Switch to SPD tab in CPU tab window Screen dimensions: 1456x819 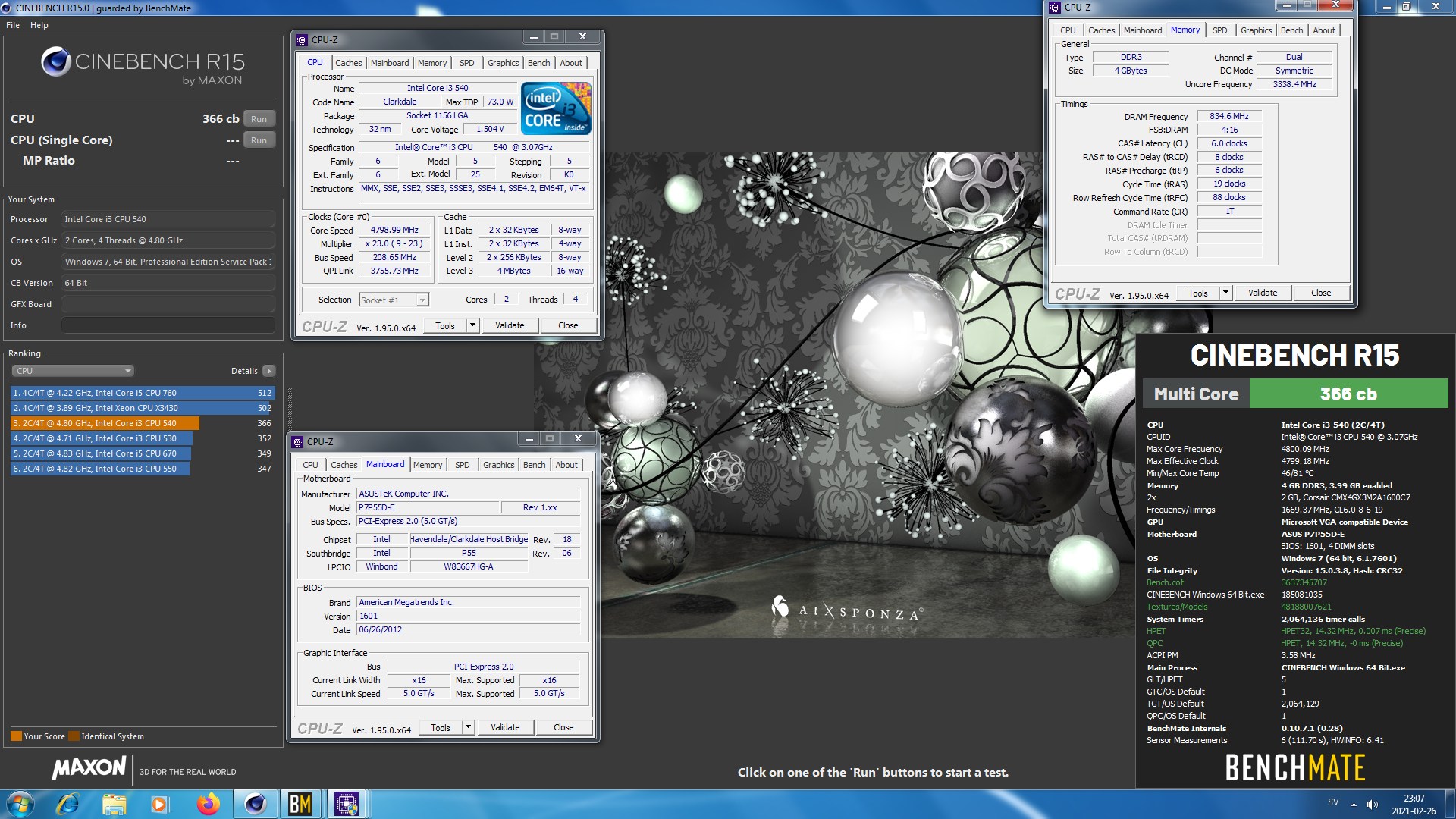(467, 63)
